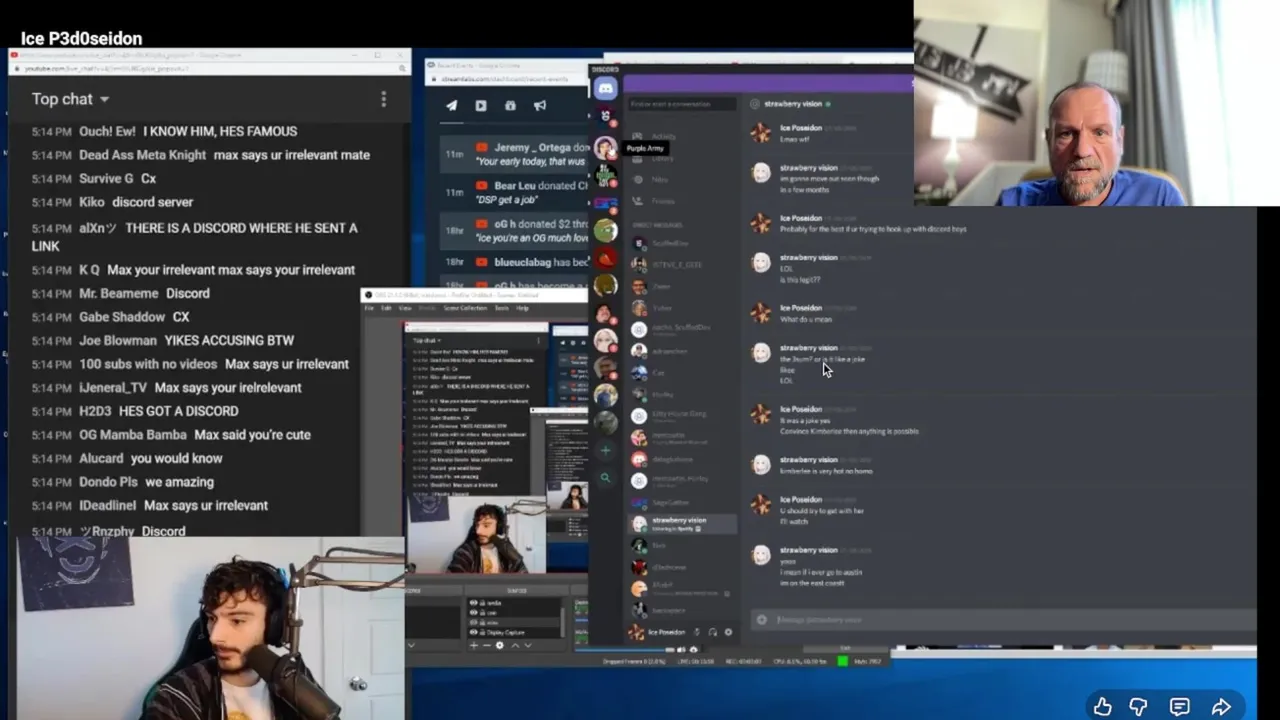The image size is (1280, 720).
Task: Open the server icon directly below Discord home
Action: coord(605,116)
